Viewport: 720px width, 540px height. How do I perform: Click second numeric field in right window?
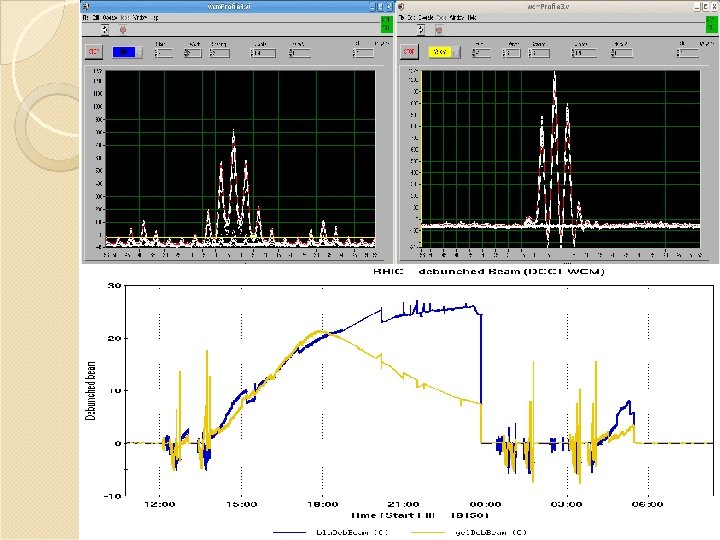click(x=511, y=53)
